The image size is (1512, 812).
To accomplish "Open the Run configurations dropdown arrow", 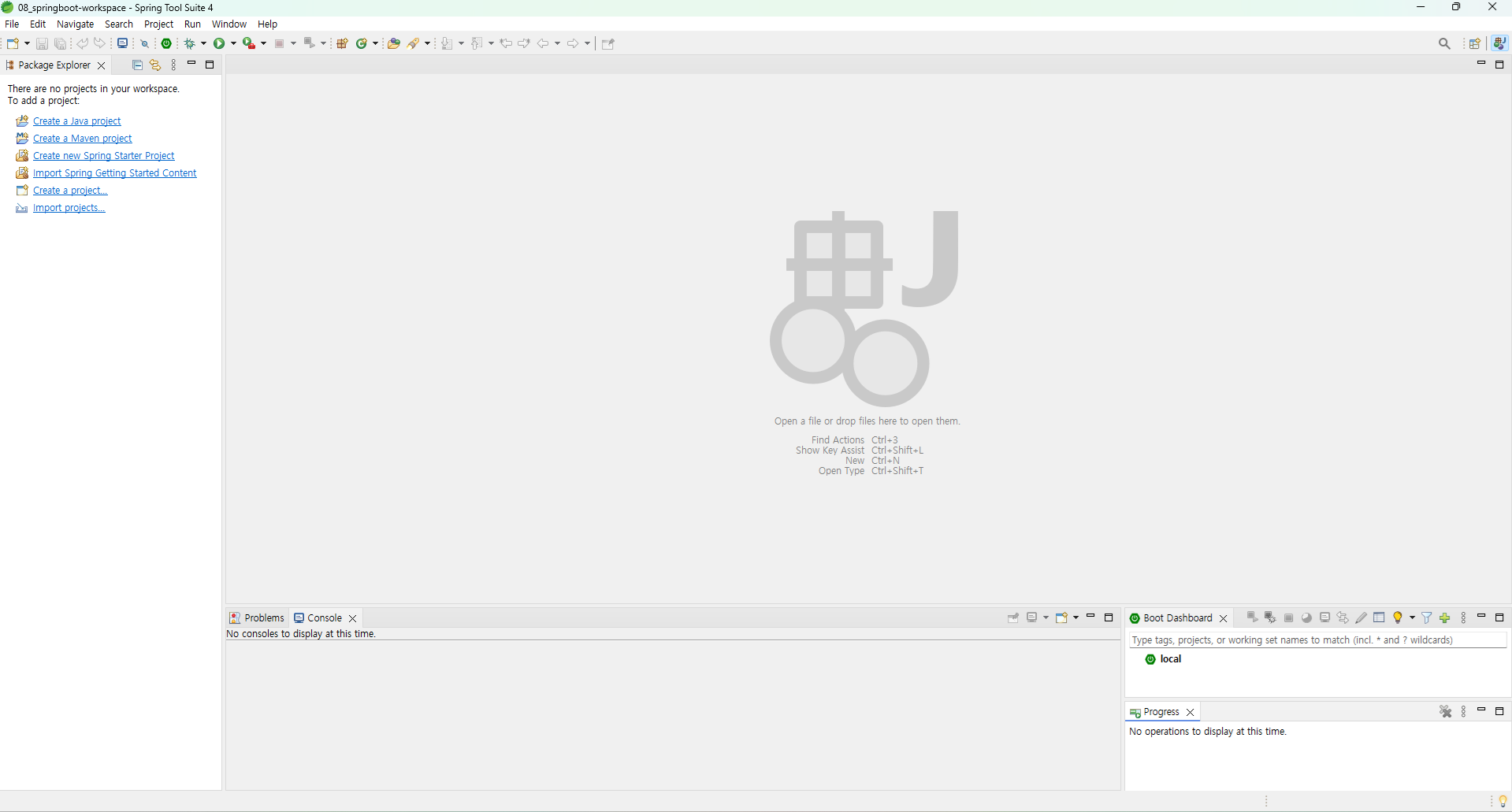I will tap(233, 43).
